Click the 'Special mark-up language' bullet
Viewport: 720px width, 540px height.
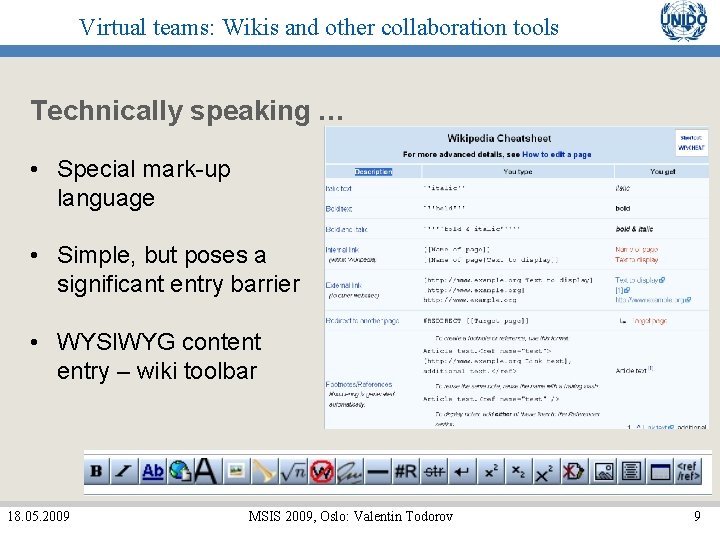coord(144,183)
